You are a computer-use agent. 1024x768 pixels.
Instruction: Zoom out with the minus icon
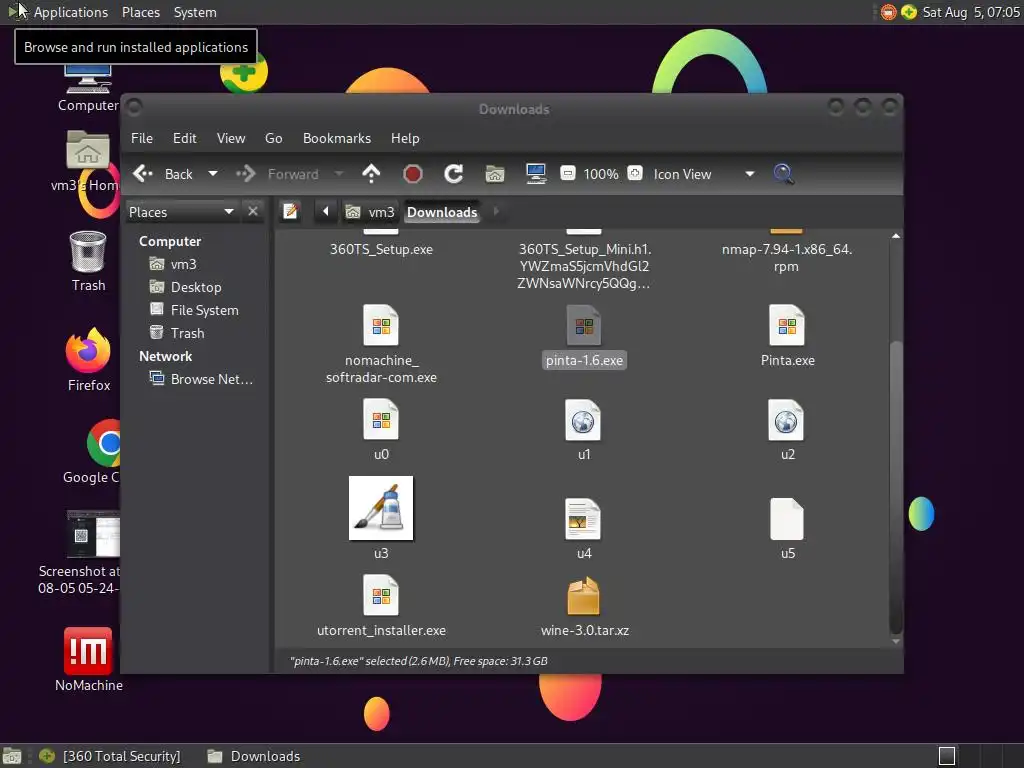click(x=568, y=174)
